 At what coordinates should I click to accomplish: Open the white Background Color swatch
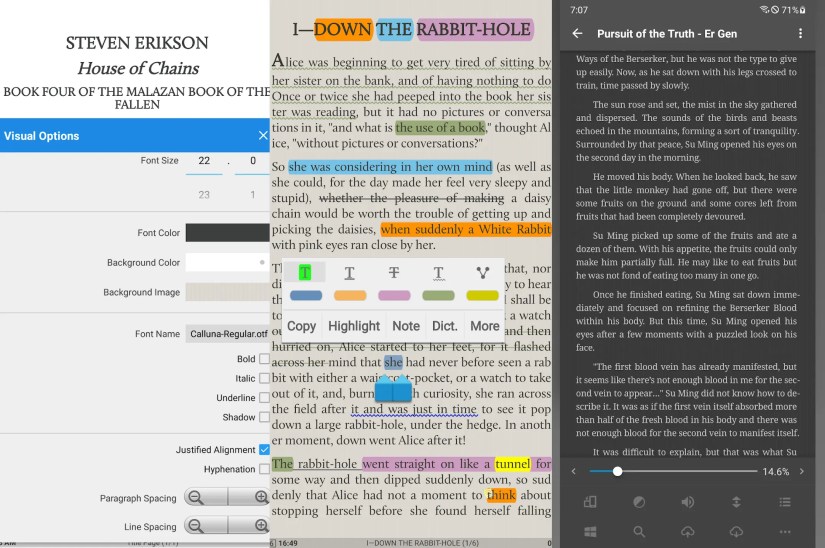pyautogui.click(x=228, y=262)
